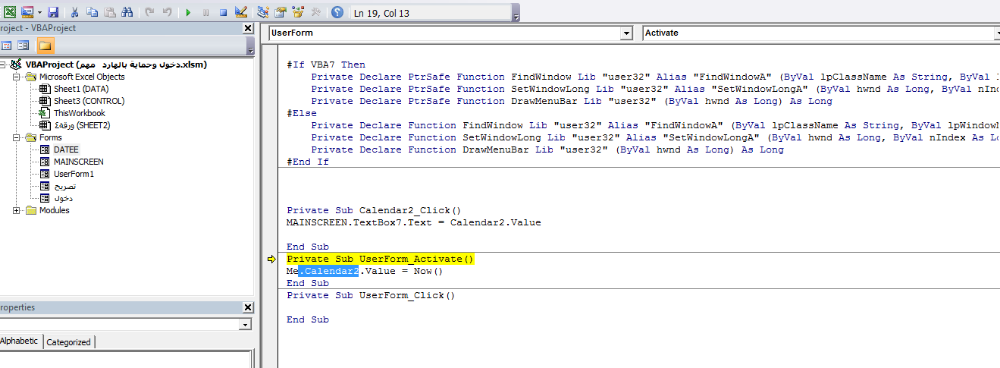
Task: Click the Copy icon in the toolbar
Action: click(x=92, y=12)
